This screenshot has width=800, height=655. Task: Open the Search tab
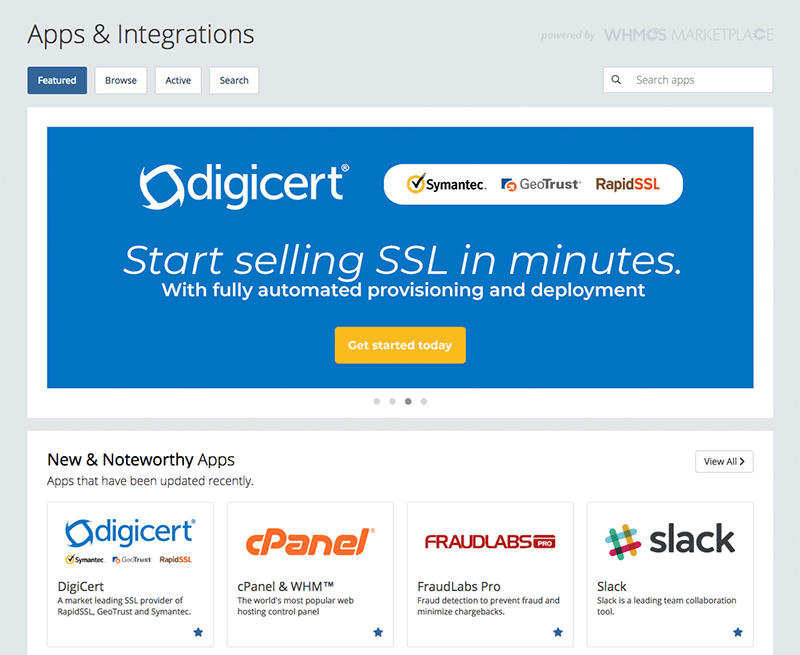pos(234,80)
